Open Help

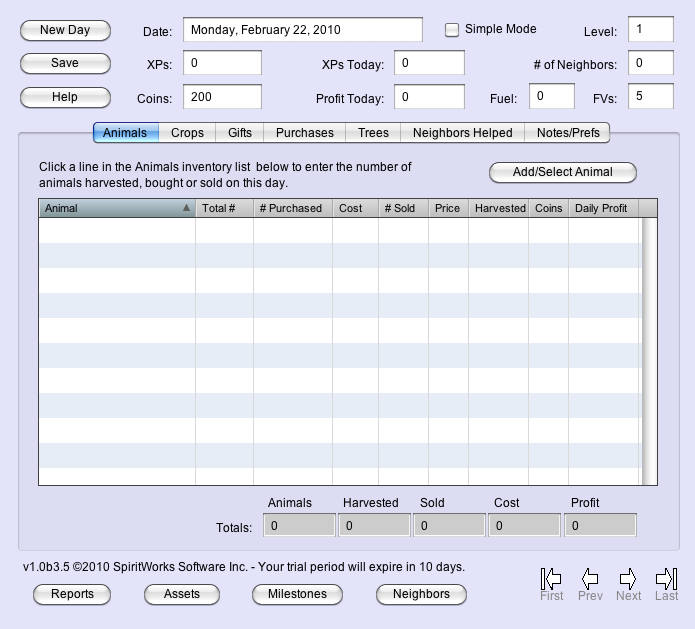[x=65, y=97]
